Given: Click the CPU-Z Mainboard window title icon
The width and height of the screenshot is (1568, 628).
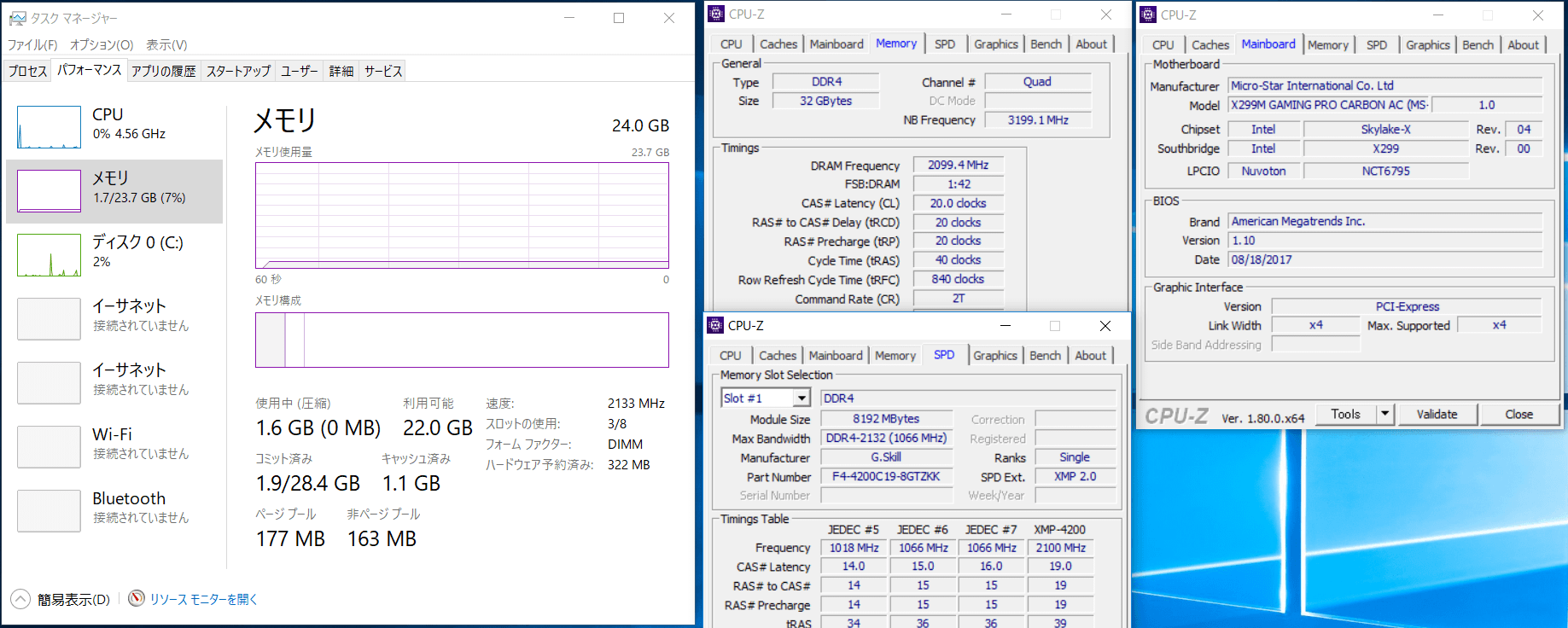Looking at the screenshot, I should tap(1148, 15).
